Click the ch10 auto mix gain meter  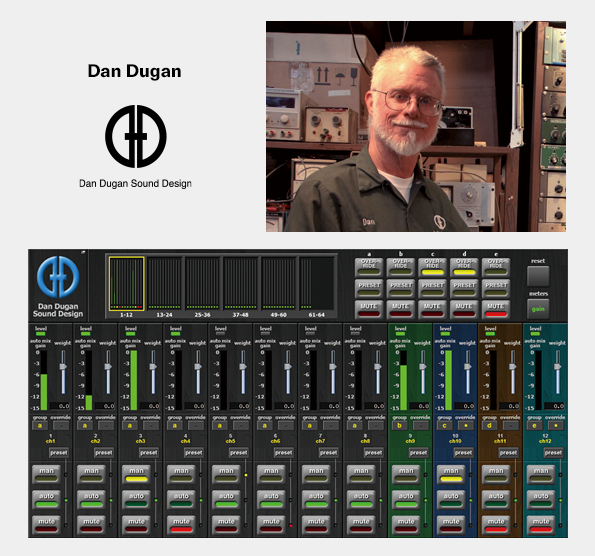448,380
